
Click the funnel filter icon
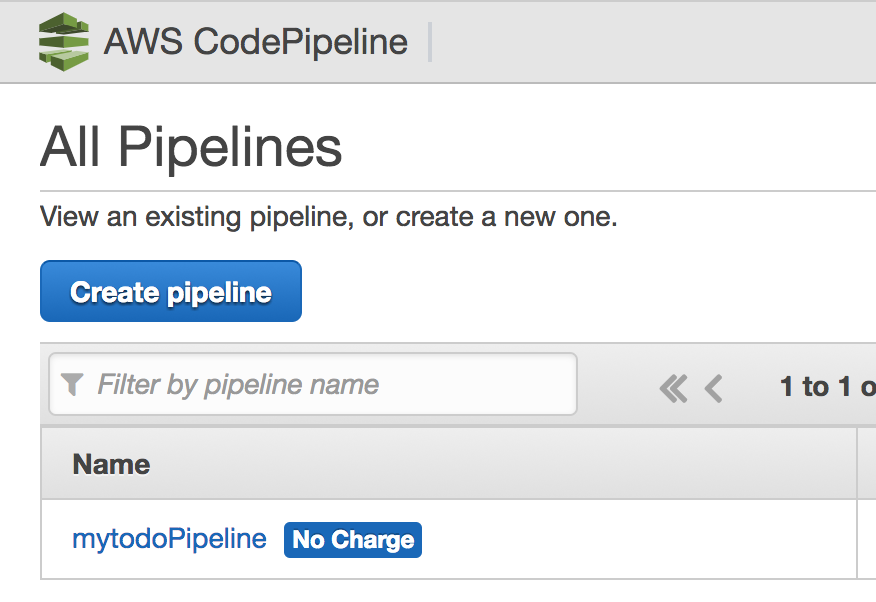(72, 384)
